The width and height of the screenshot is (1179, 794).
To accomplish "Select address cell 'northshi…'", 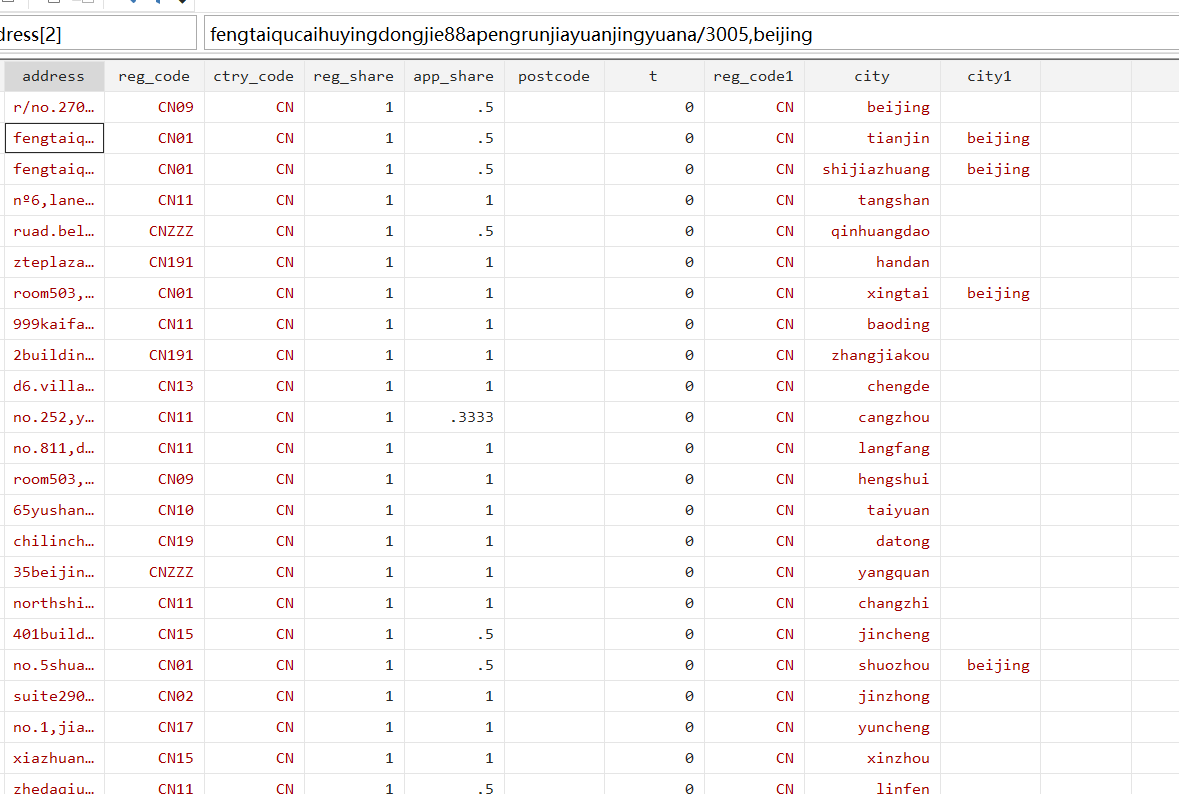I will tap(54, 603).
